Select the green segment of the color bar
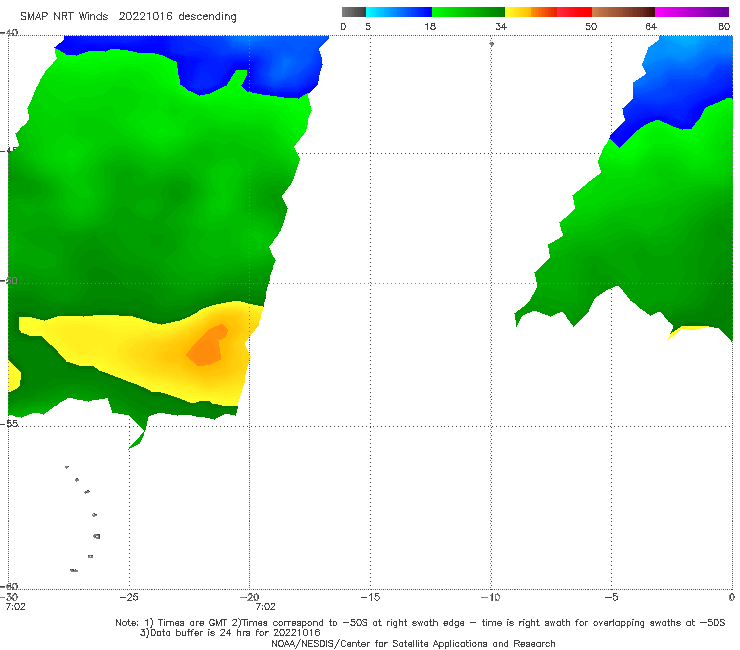The height and width of the screenshot is (650, 740). (x=468, y=12)
